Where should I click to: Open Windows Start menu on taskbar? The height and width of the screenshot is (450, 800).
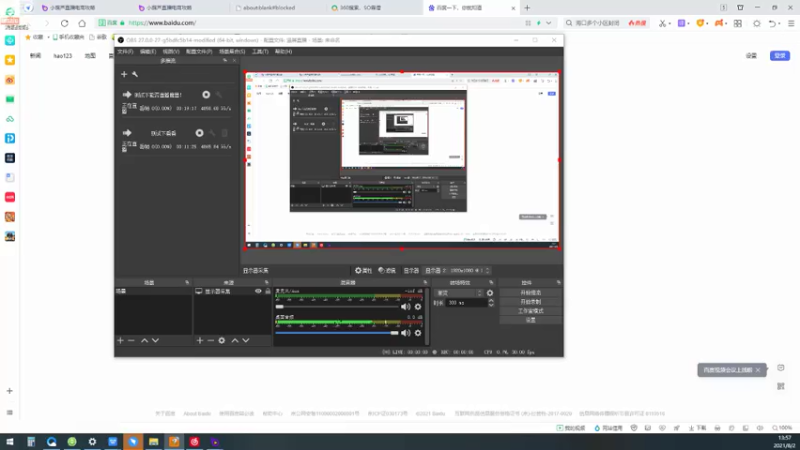(10, 442)
